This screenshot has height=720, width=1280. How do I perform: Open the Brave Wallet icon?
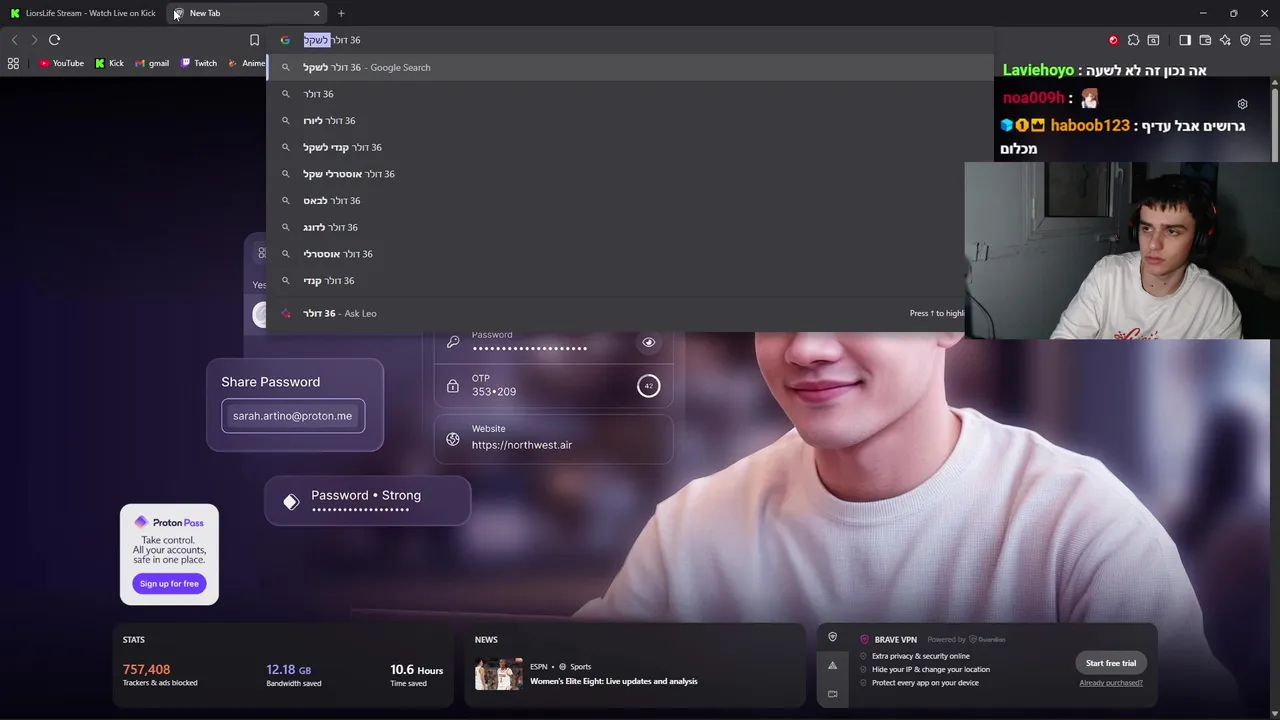tap(1205, 40)
